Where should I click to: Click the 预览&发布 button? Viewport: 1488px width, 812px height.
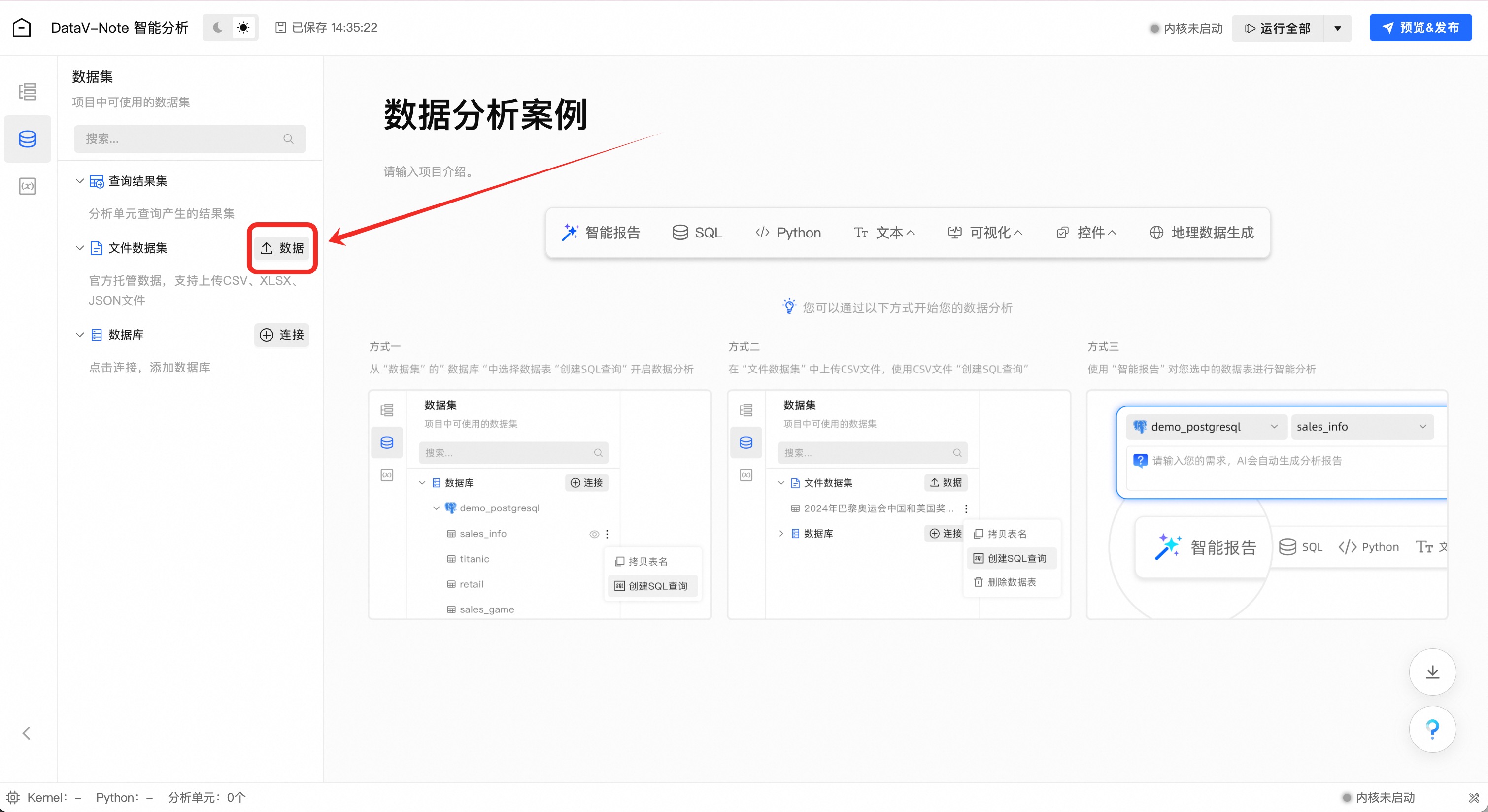[1420, 27]
